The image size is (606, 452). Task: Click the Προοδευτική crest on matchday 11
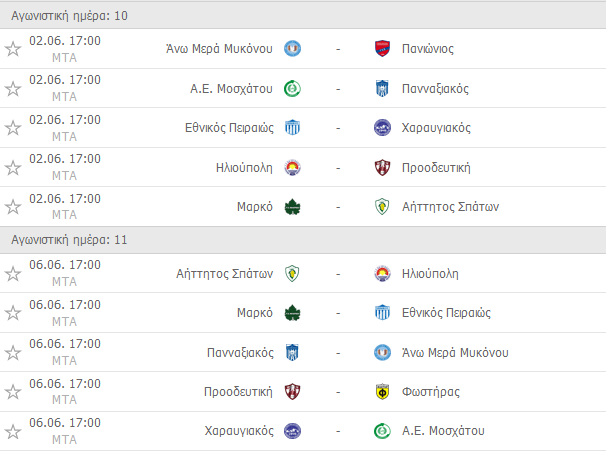coord(293,391)
